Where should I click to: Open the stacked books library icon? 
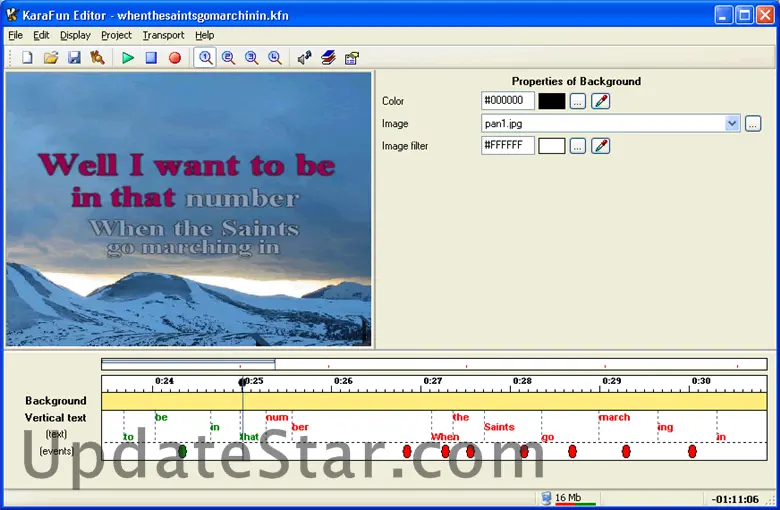click(x=328, y=58)
